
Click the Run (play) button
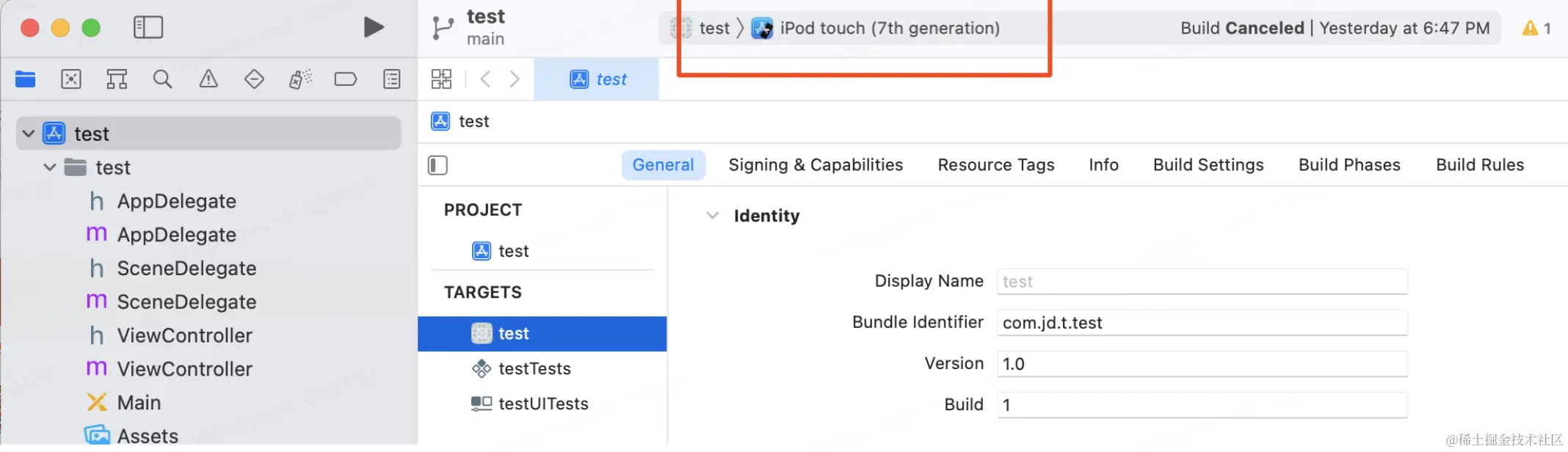coord(374,28)
